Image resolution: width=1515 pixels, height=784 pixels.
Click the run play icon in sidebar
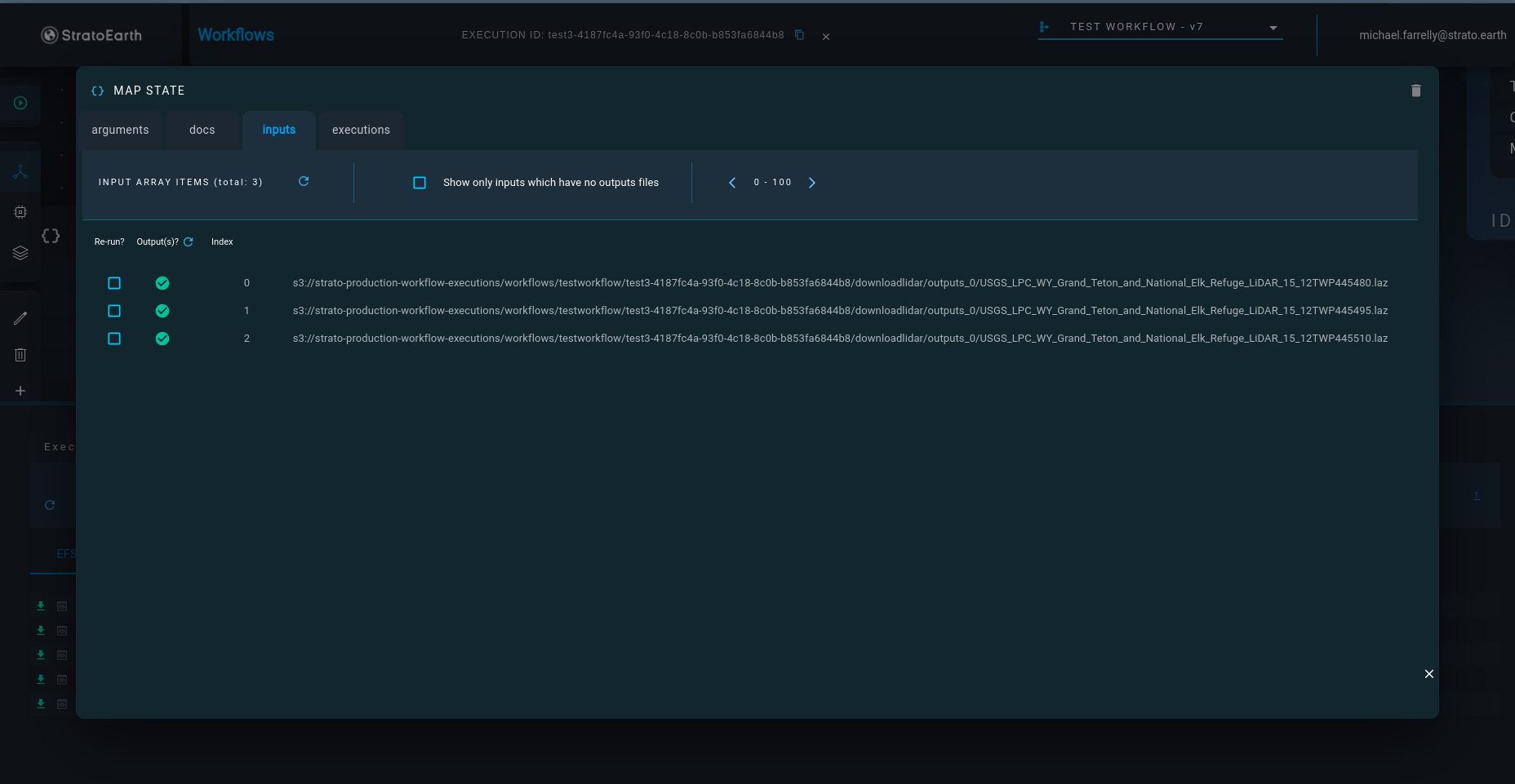point(20,103)
